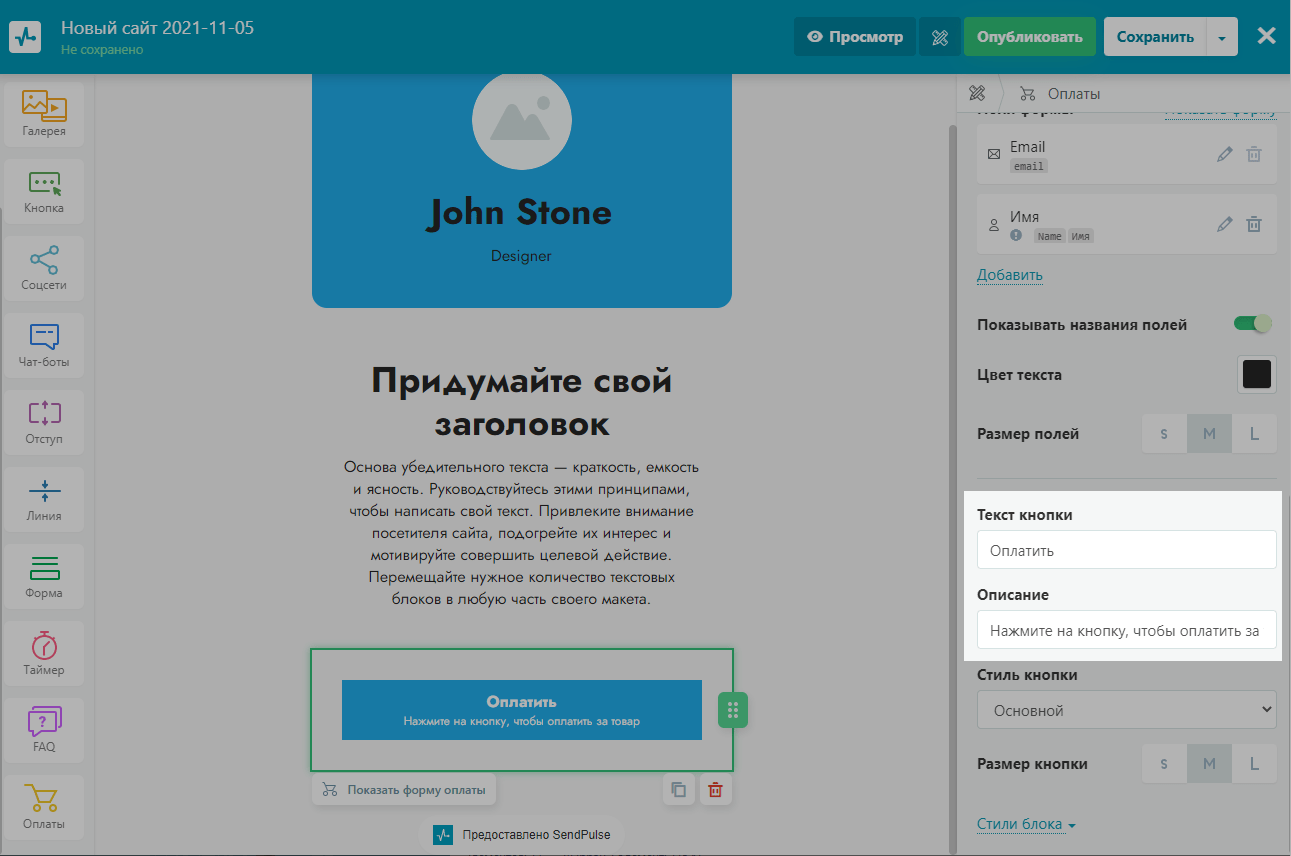Image resolution: width=1291 pixels, height=856 pixels.
Task: Toggle Показывать названия полей switch
Action: [x=1252, y=324]
